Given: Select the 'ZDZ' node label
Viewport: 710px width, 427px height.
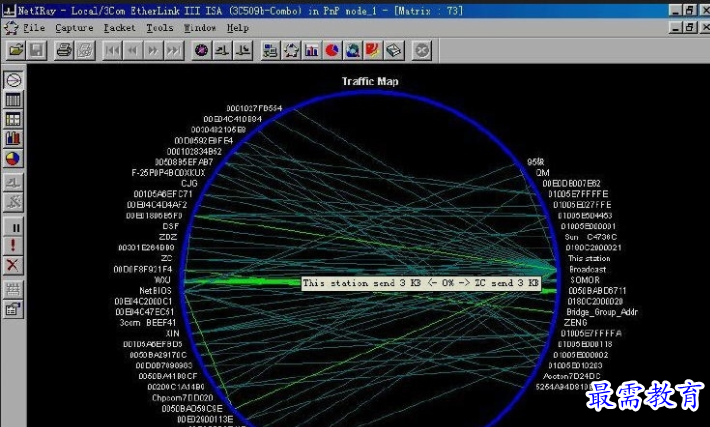Looking at the screenshot, I should (x=168, y=237).
